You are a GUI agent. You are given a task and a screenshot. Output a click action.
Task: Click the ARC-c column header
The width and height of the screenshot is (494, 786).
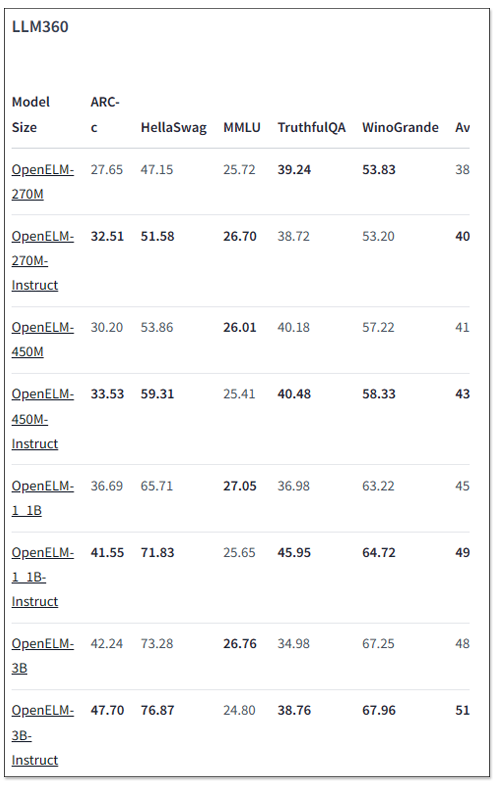pos(105,114)
